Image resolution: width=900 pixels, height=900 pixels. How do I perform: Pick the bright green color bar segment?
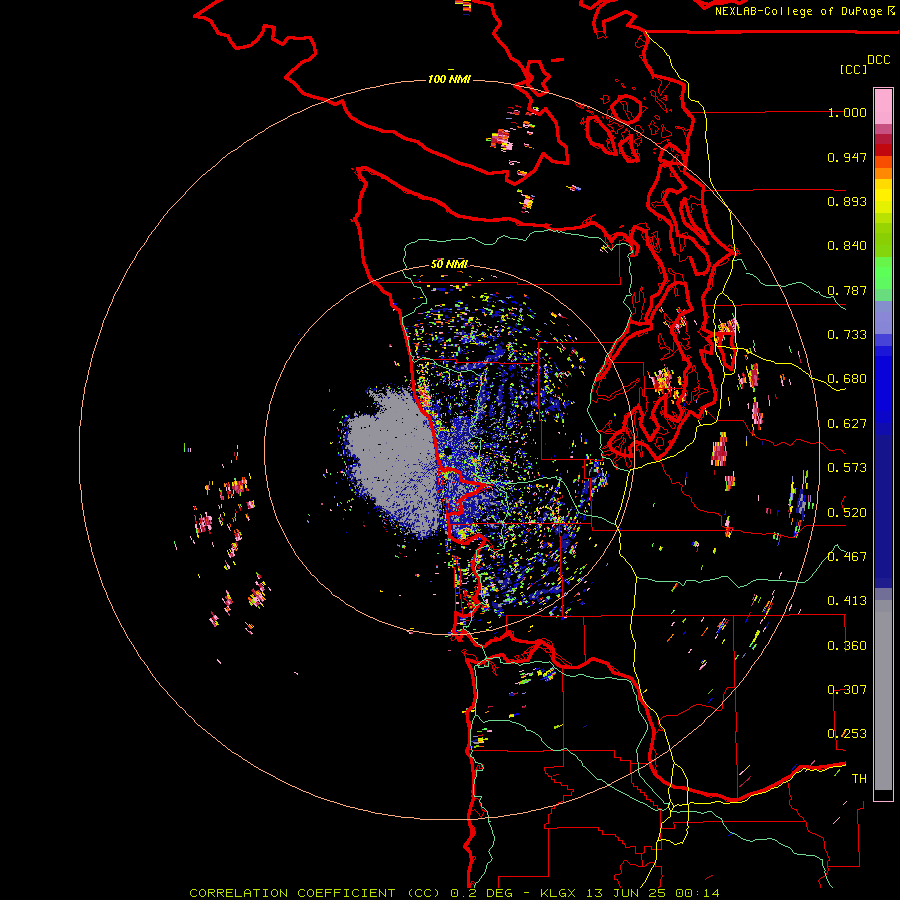point(883,273)
